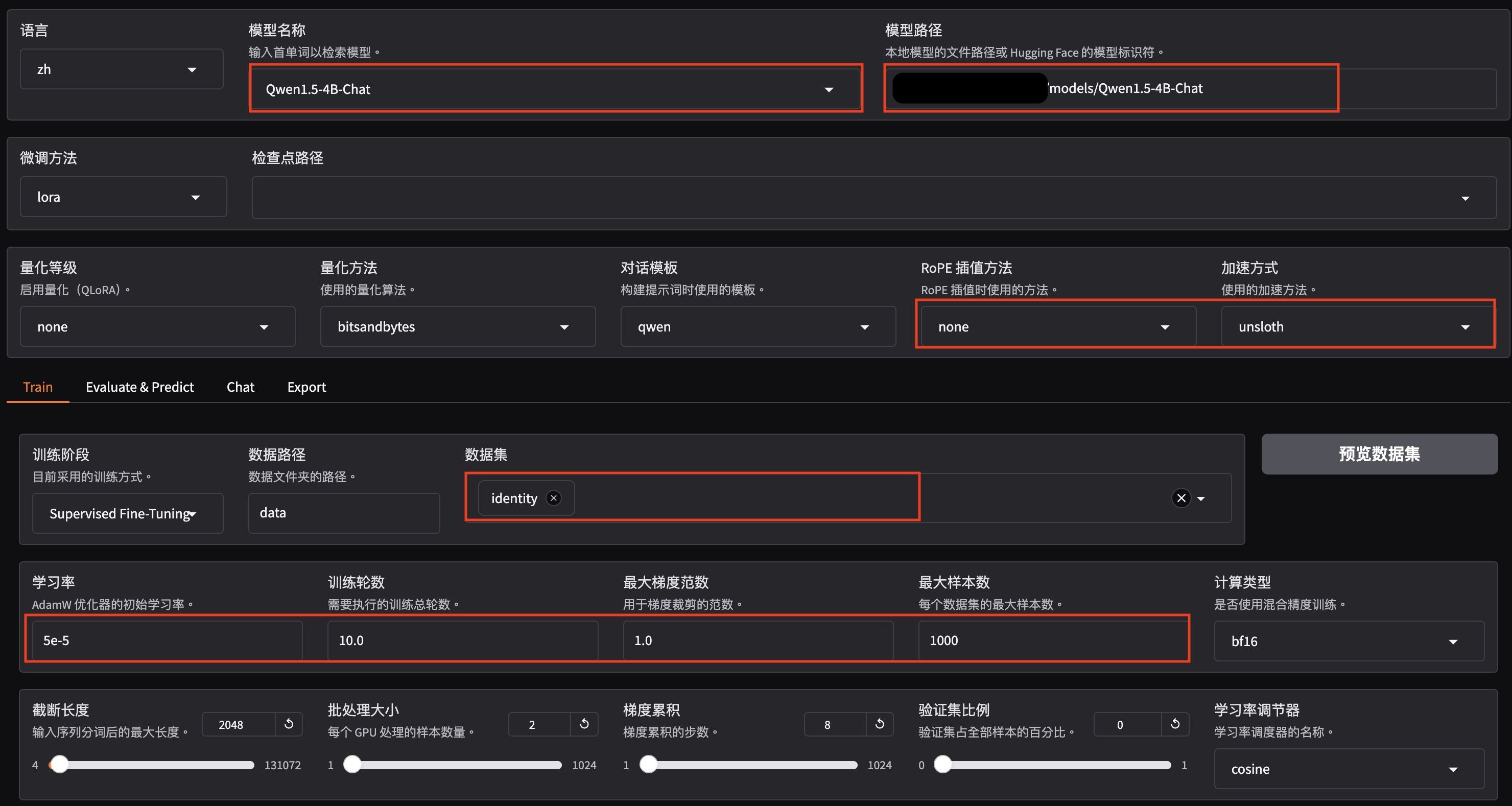This screenshot has width=1512, height=806.
Task: Click the batch size (批处理大小) slider handle
Action: 352,764
